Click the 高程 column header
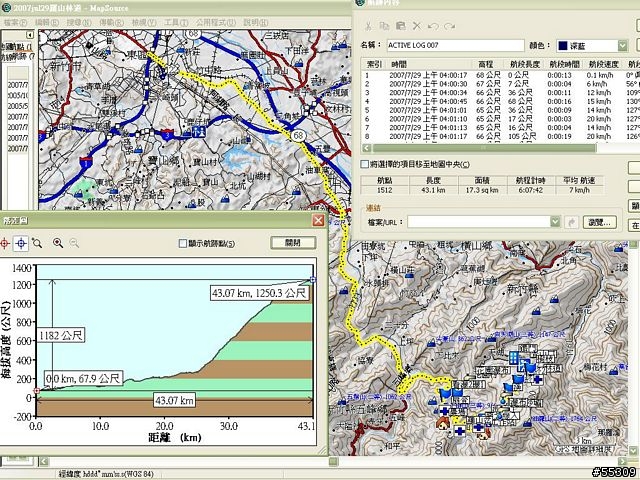This screenshot has height=480, width=640. point(485,64)
